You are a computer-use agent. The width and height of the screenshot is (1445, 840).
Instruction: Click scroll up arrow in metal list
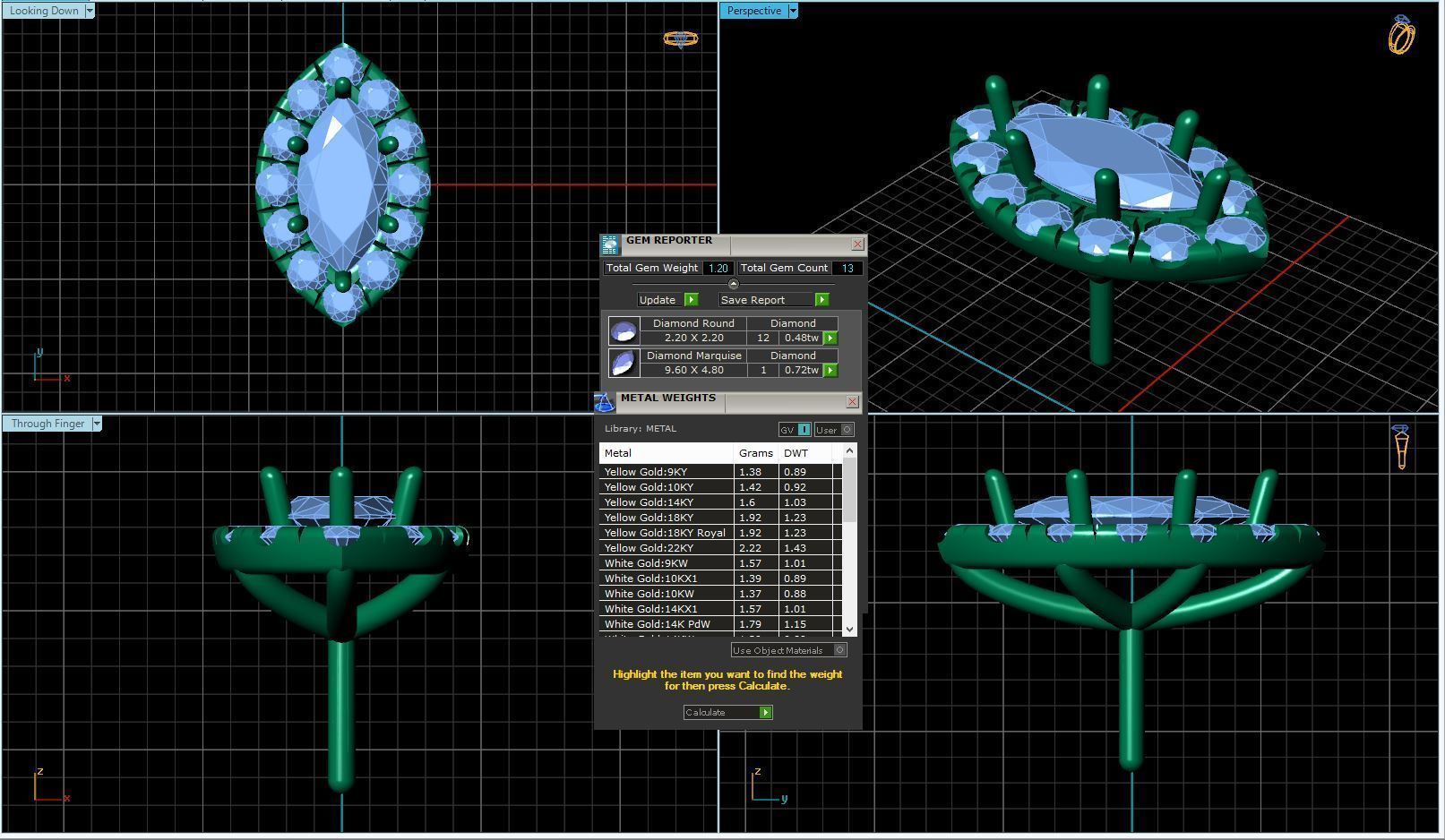[x=850, y=450]
